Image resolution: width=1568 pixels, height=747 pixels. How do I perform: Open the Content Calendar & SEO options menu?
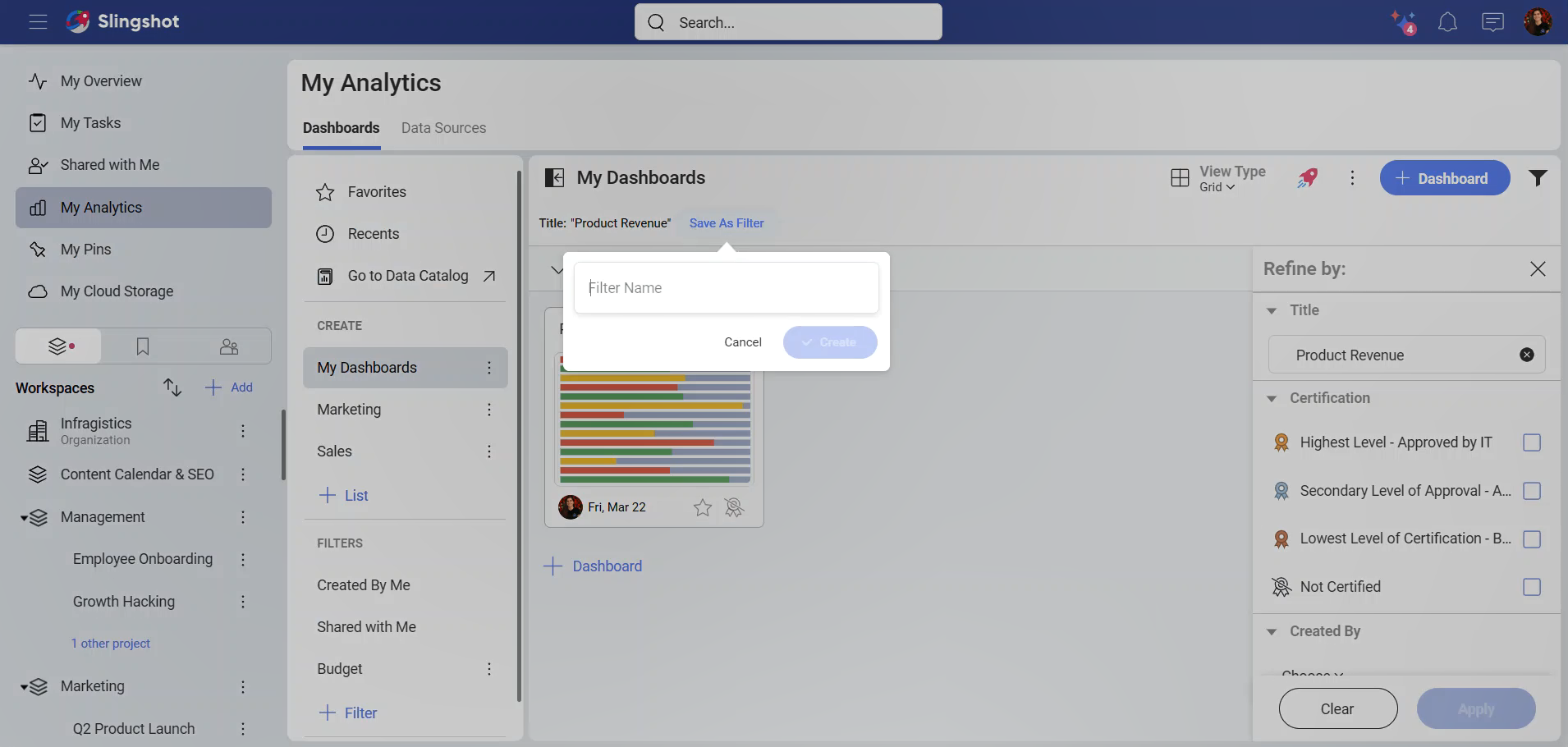243,474
